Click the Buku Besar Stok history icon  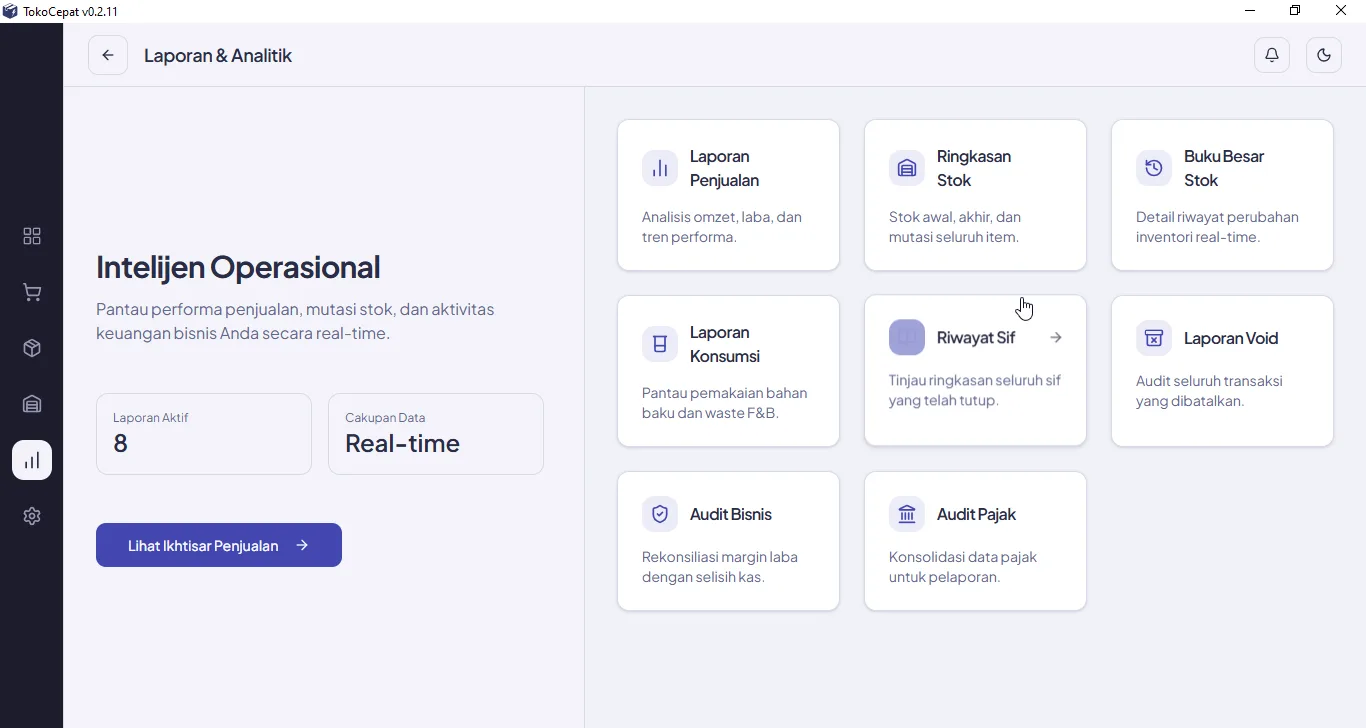pyautogui.click(x=1154, y=168)
